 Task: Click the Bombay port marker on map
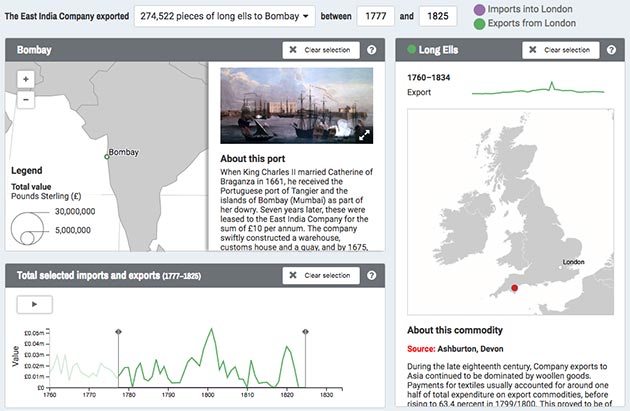click(106, 156)
